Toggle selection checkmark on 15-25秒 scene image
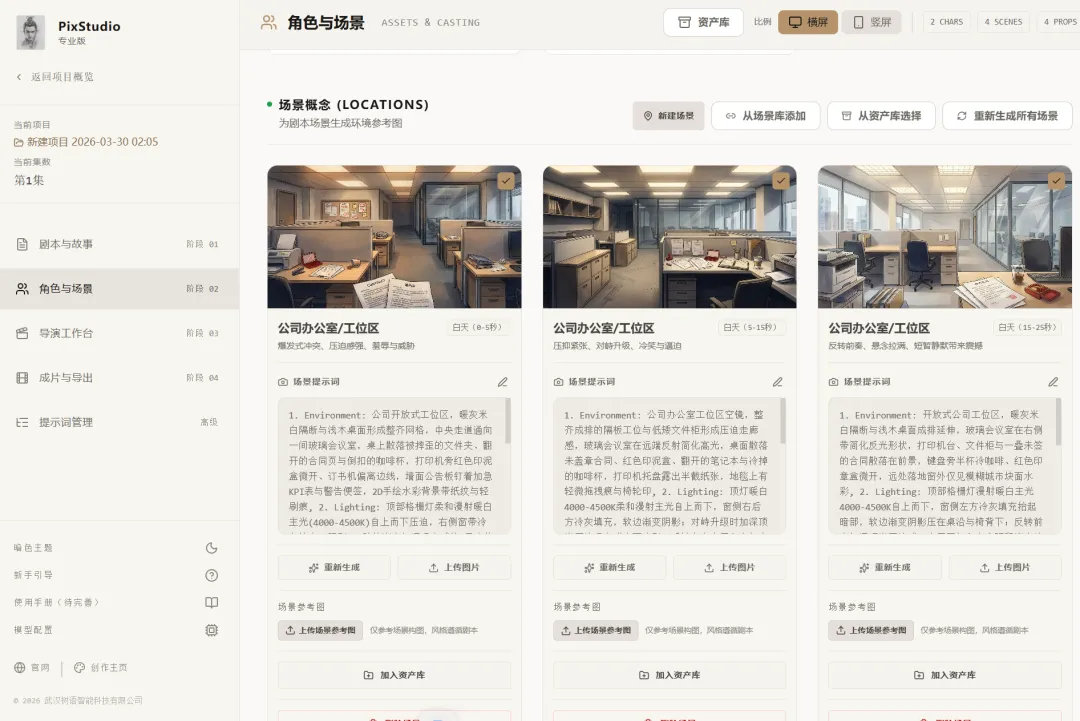Image resolution: width=1080 pixels, height=721 pixels. click(1056, 181)
